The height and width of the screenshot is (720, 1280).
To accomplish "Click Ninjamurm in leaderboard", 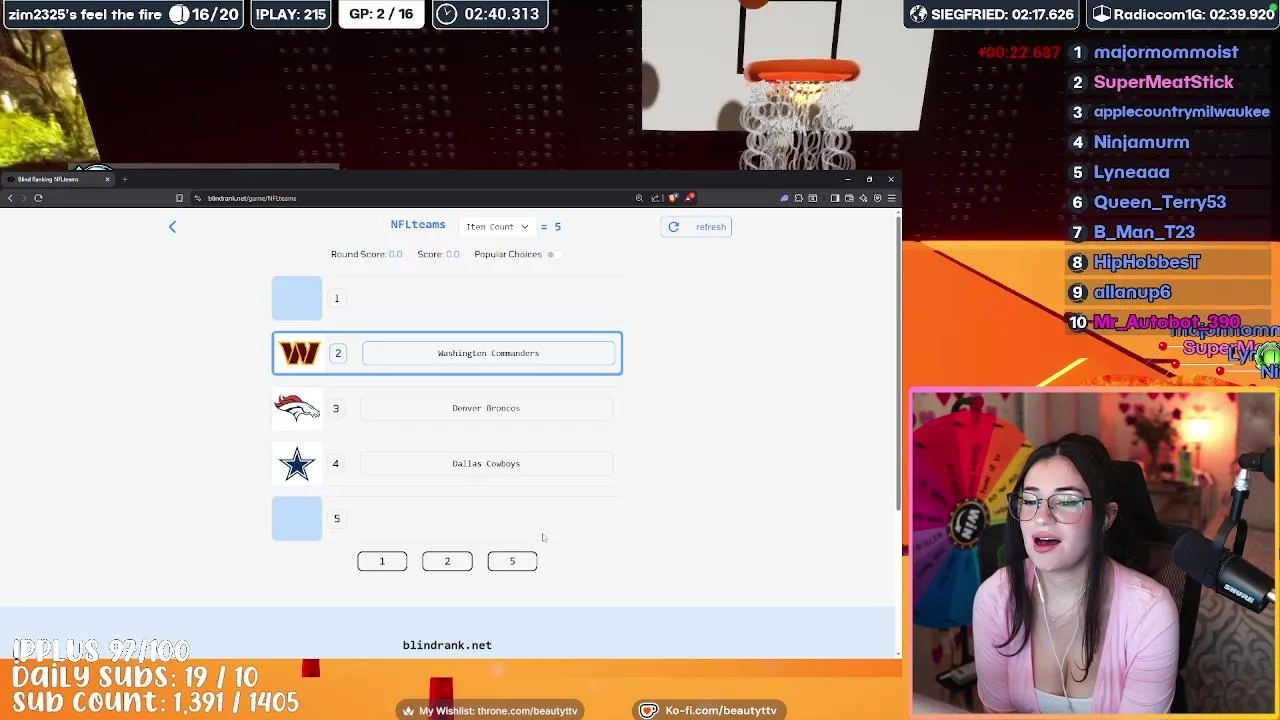I will (x=1141, y=142).
